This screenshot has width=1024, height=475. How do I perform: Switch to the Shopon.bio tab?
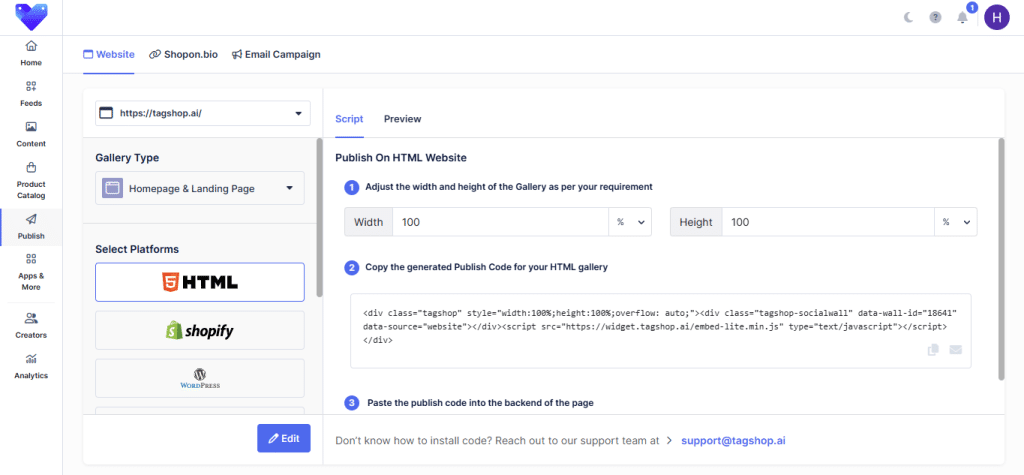183,54
